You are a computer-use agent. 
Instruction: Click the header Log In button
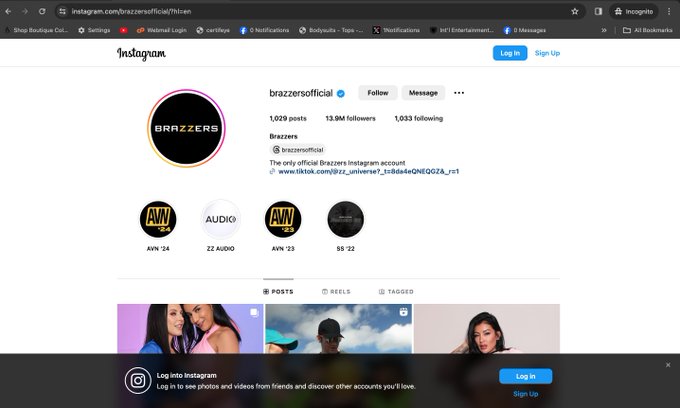tap(510, 53)
